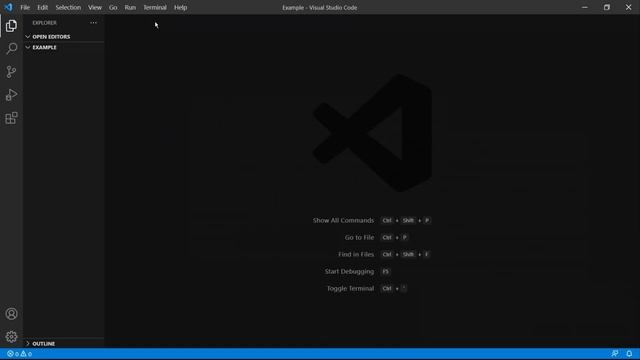Image resolution: width=640 pixels, height=360 pixels.
Task: Open the Go menu
Action: [x=113, y=7]
